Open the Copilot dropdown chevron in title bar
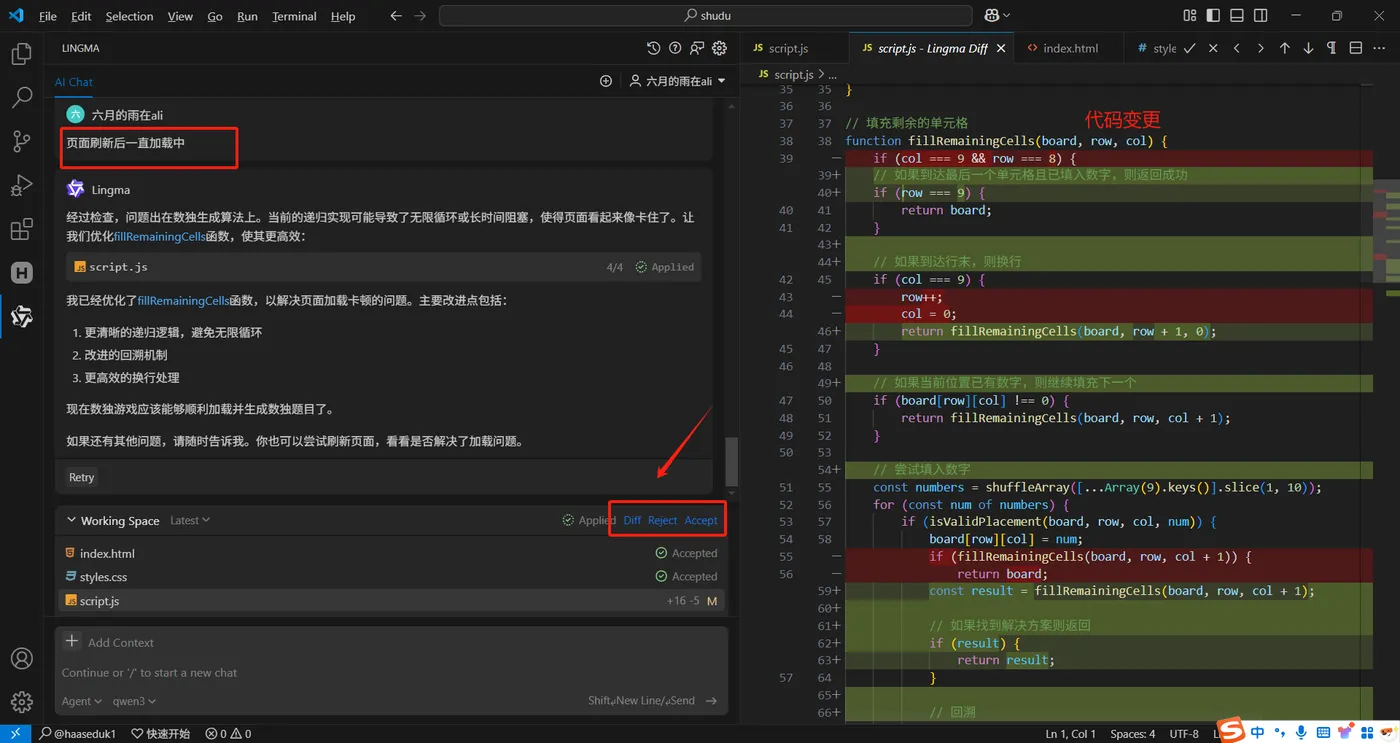This screenshot has width=1400, height=743. point(1006,16)
